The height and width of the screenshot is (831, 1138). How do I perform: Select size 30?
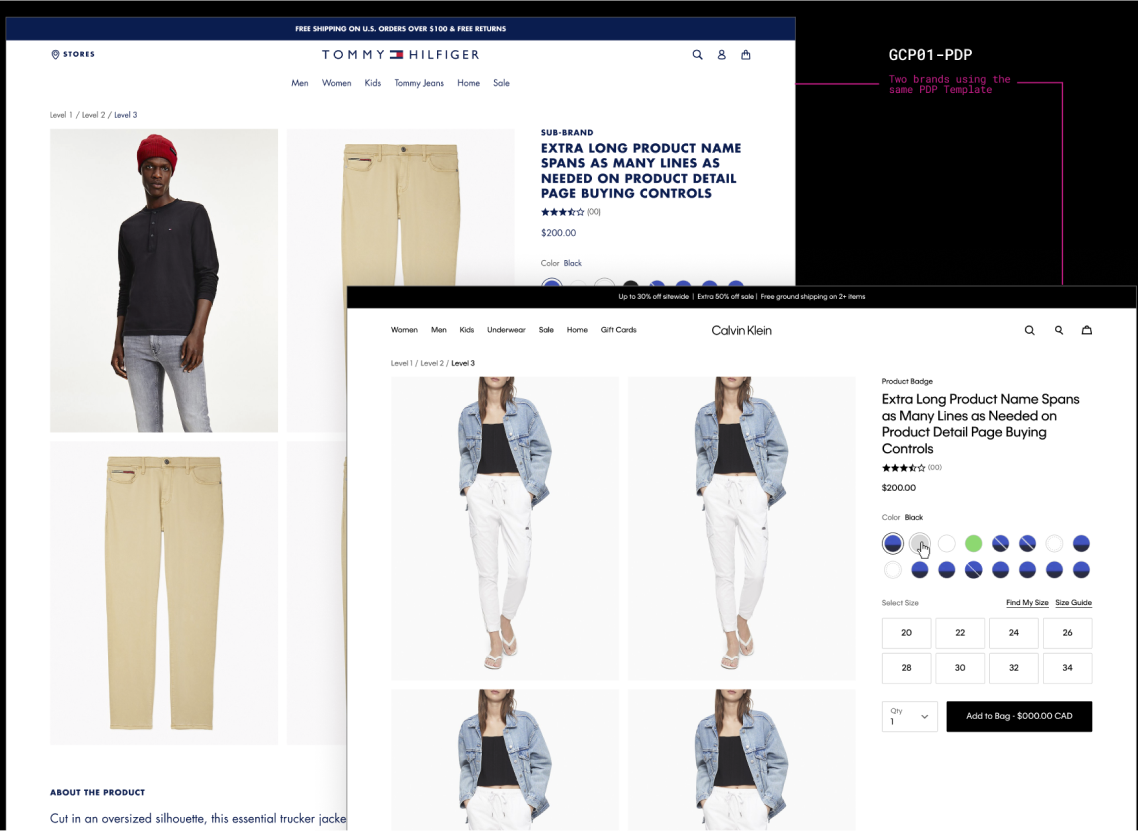point(960,668)
